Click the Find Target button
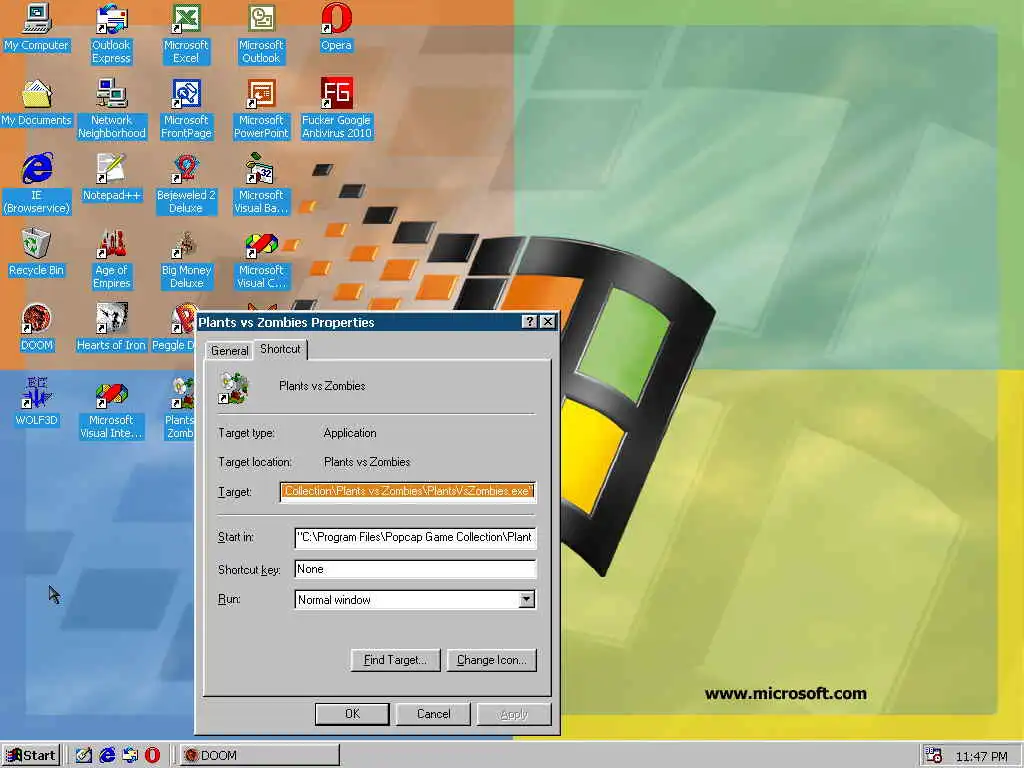The height and width of the screenshot is (768, 1024). [x=395, y=660]
